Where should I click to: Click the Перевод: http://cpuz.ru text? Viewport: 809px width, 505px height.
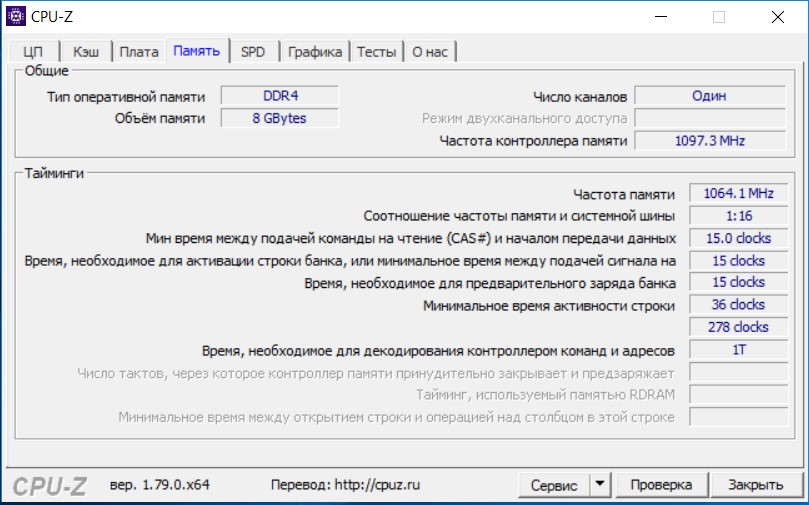coord(345,485)
